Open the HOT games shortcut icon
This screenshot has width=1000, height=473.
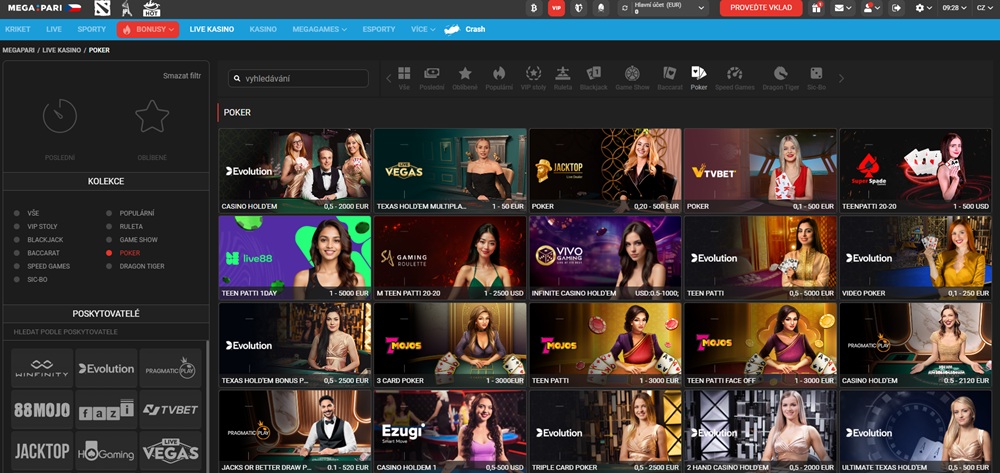pos(152,8)
